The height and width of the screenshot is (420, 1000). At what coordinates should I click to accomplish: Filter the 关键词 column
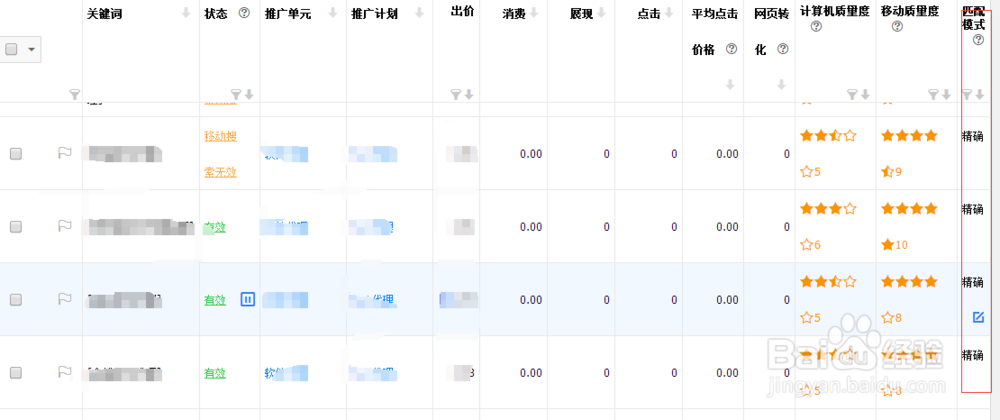tap(75, 94)
